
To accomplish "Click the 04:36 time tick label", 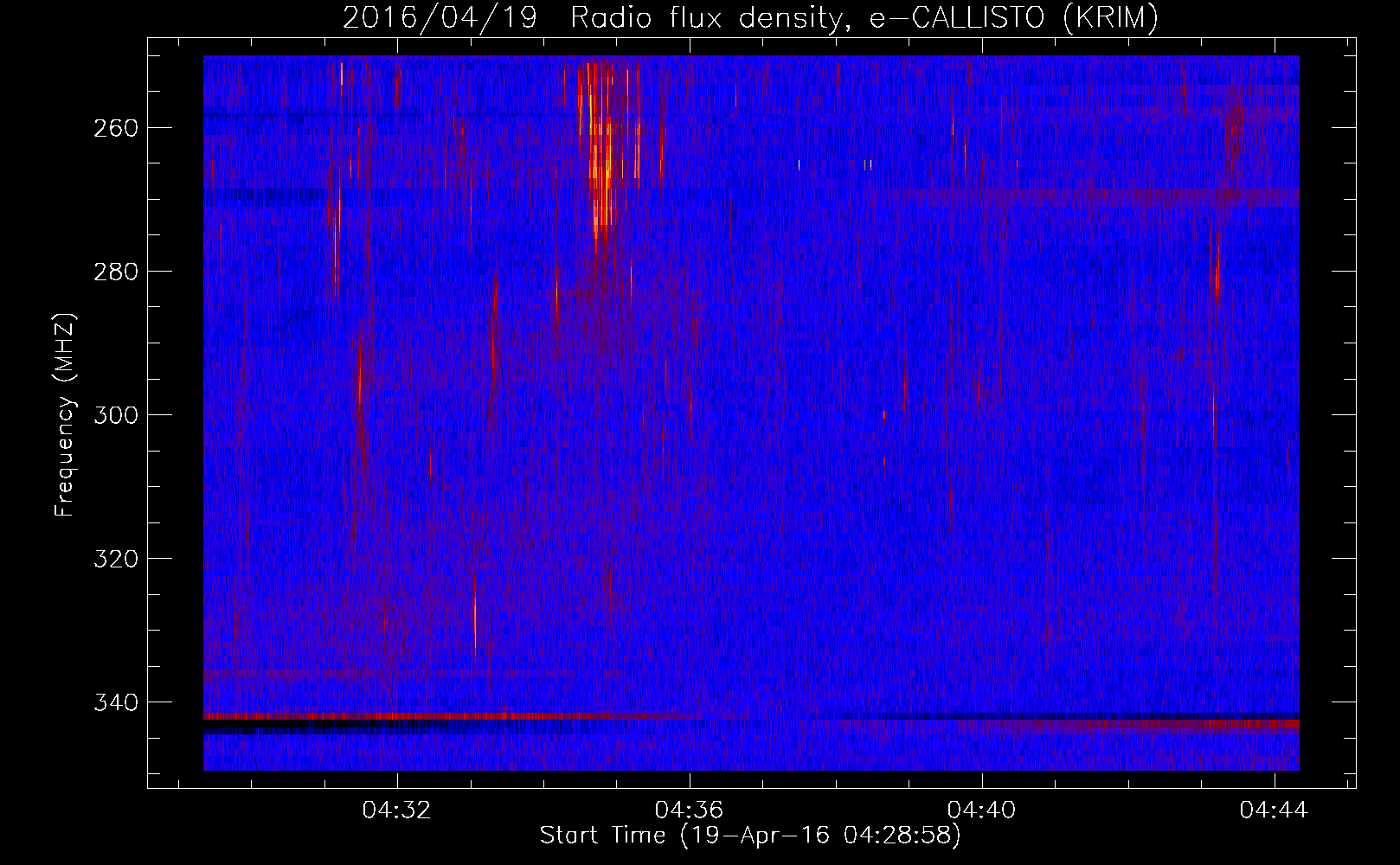I will click(690, 811).
